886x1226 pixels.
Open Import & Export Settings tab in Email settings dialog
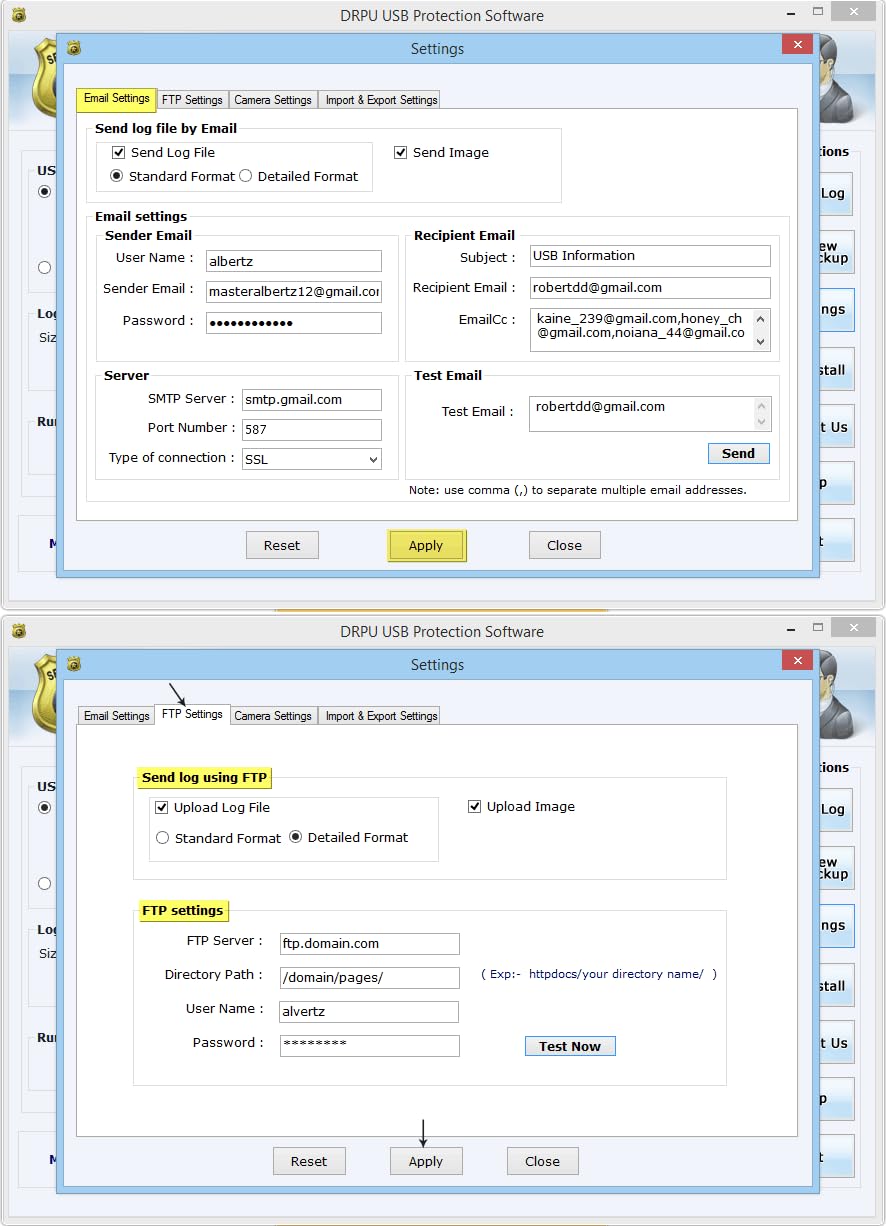(381, 100)
